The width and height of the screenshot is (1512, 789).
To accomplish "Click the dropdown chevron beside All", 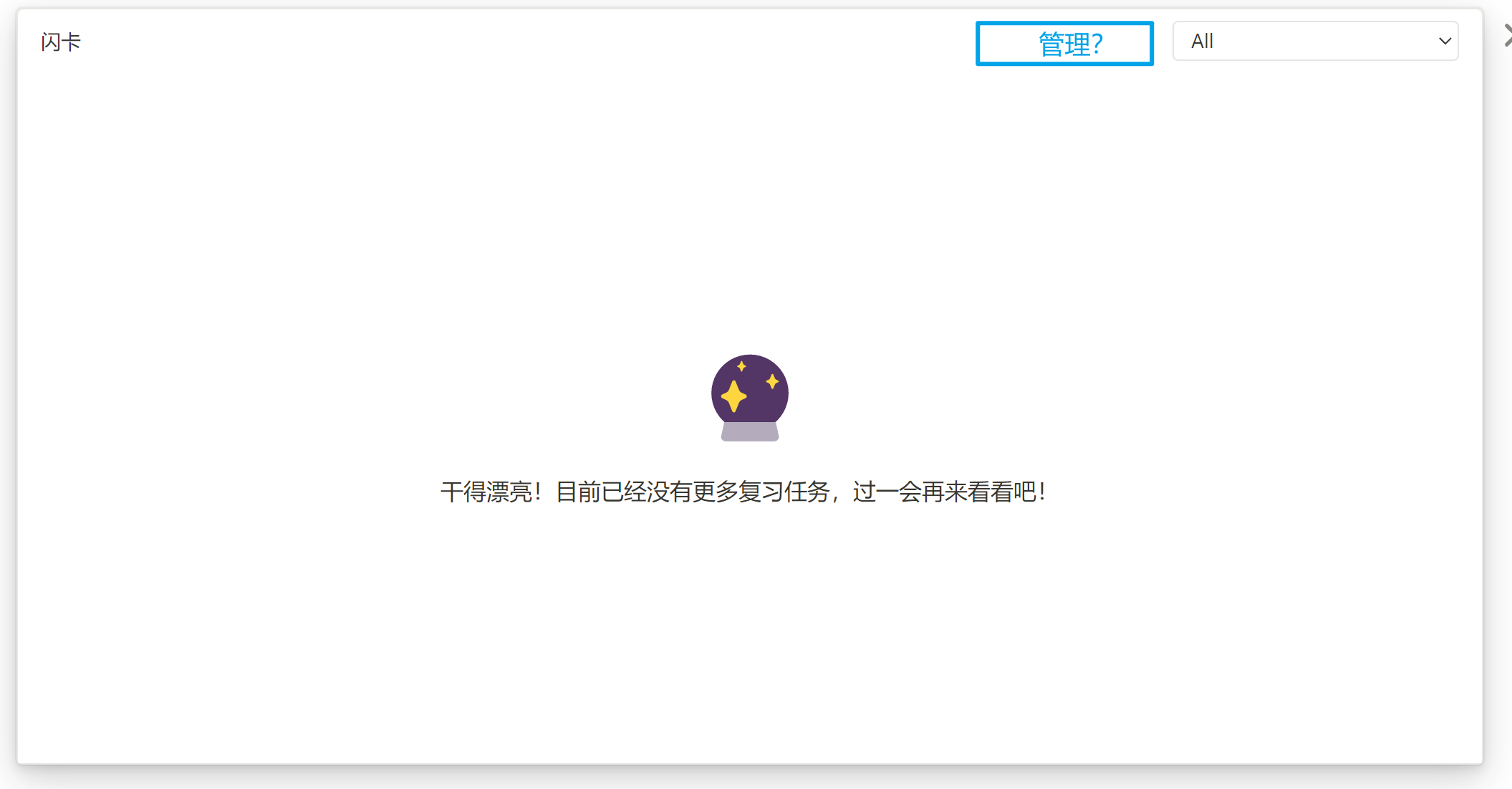I will (1445, 42).
